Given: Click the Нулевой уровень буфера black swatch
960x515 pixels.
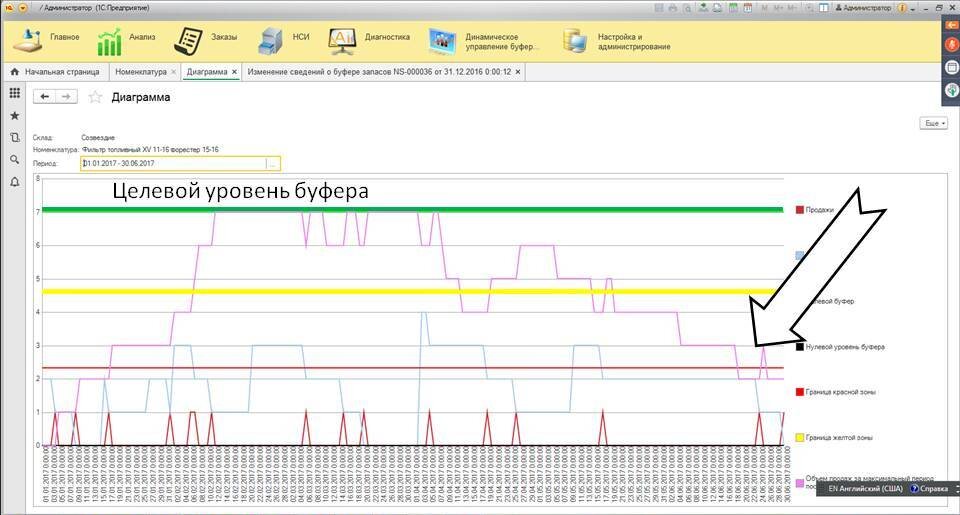Looking at the screenshot, I should click(799, 347).
